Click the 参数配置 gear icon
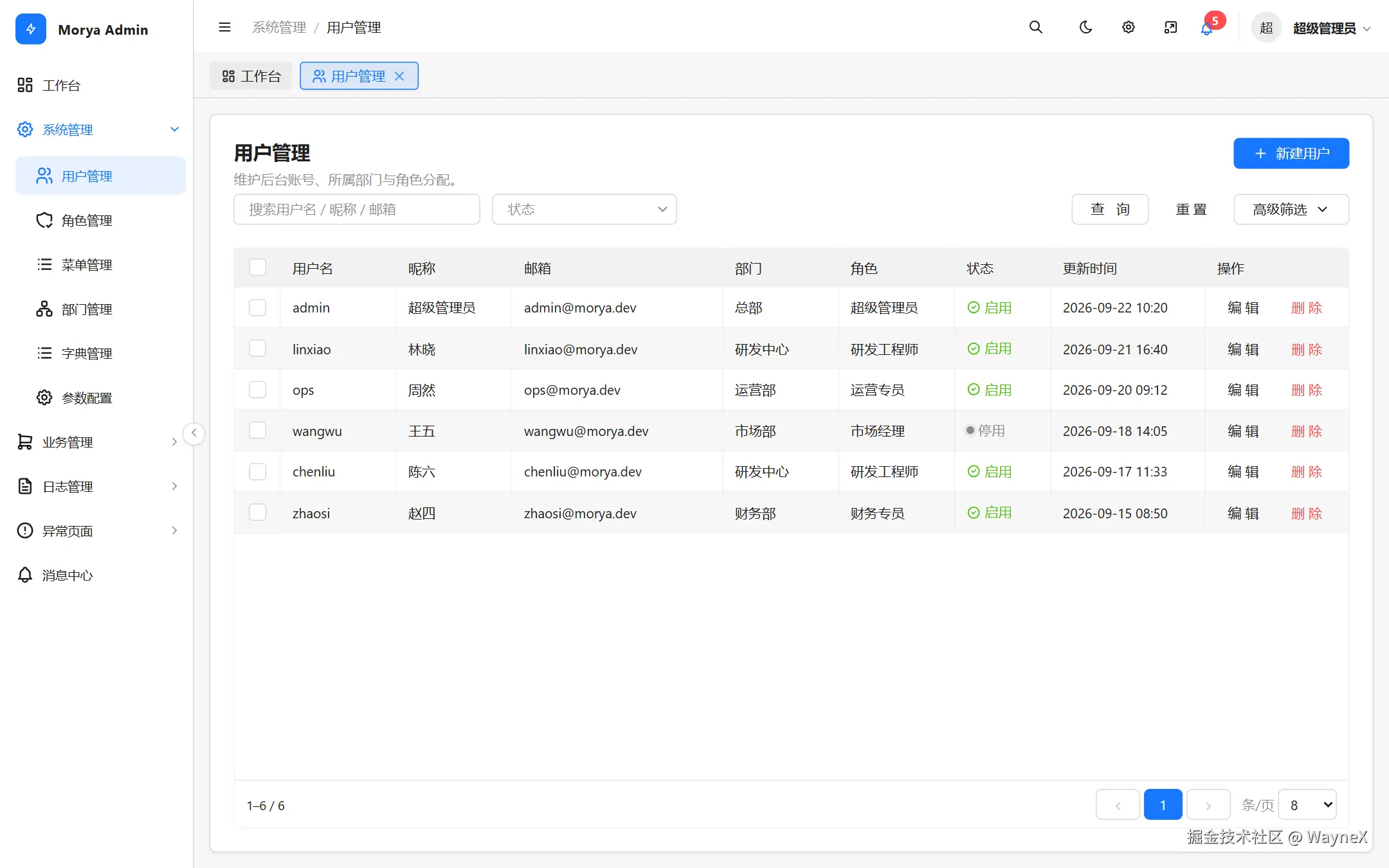The width and height of the screenshot is (1389, 868). tap(44, 397)
